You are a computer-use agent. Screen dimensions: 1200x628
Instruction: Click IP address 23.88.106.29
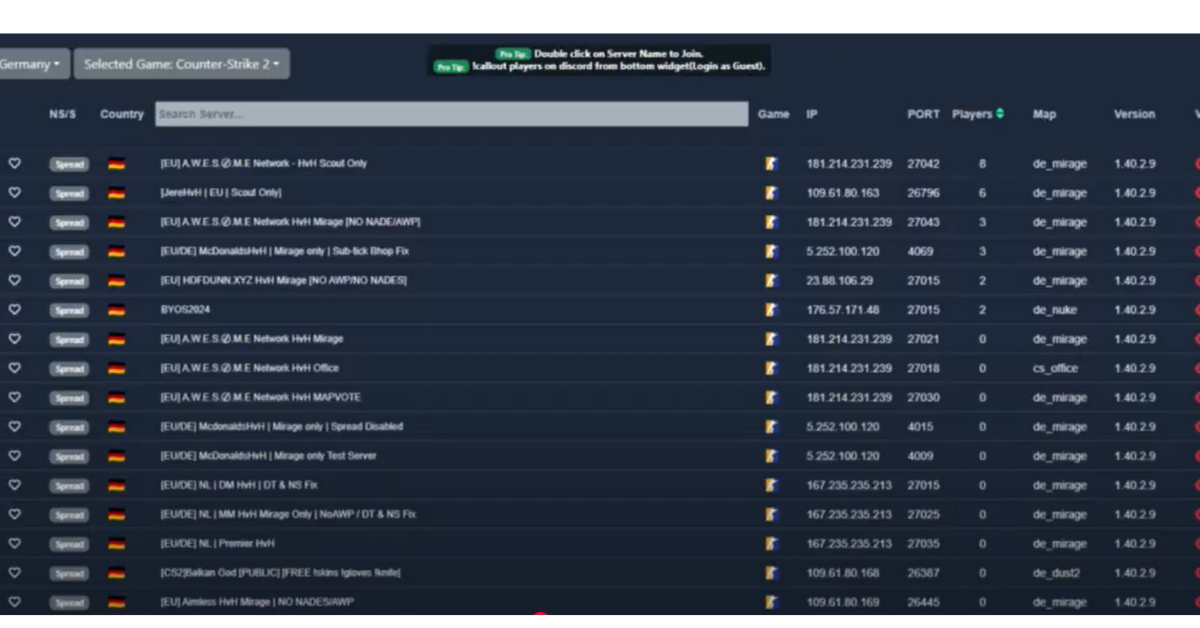click(x=840, y=281)
